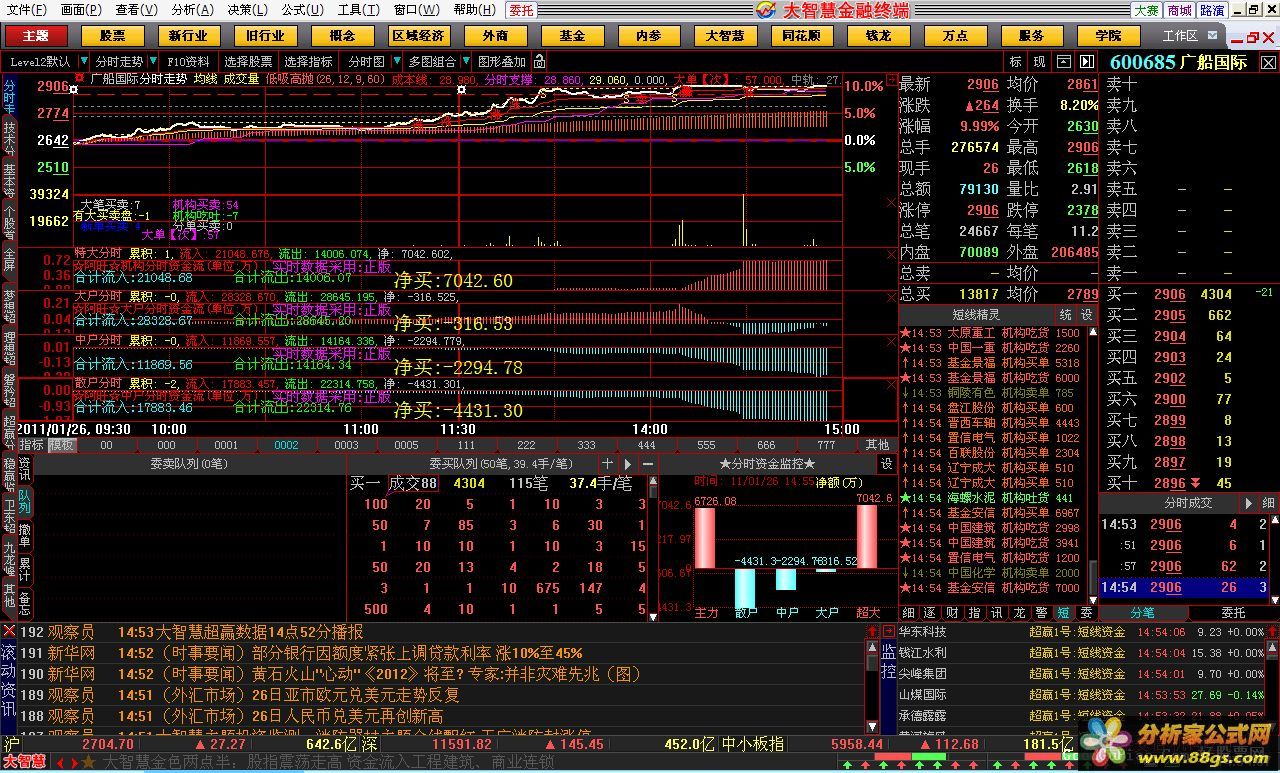This screenshot has height=773, width=1280.
Task: Close the 600685 广船国际 quote panel
Action: point(1268,62)
